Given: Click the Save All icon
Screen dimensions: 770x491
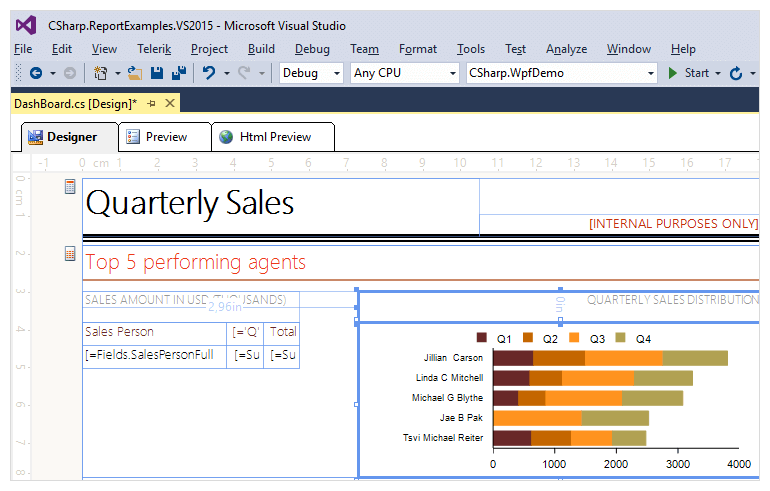Looking at the screenshot, I should (x=179, y=73).
